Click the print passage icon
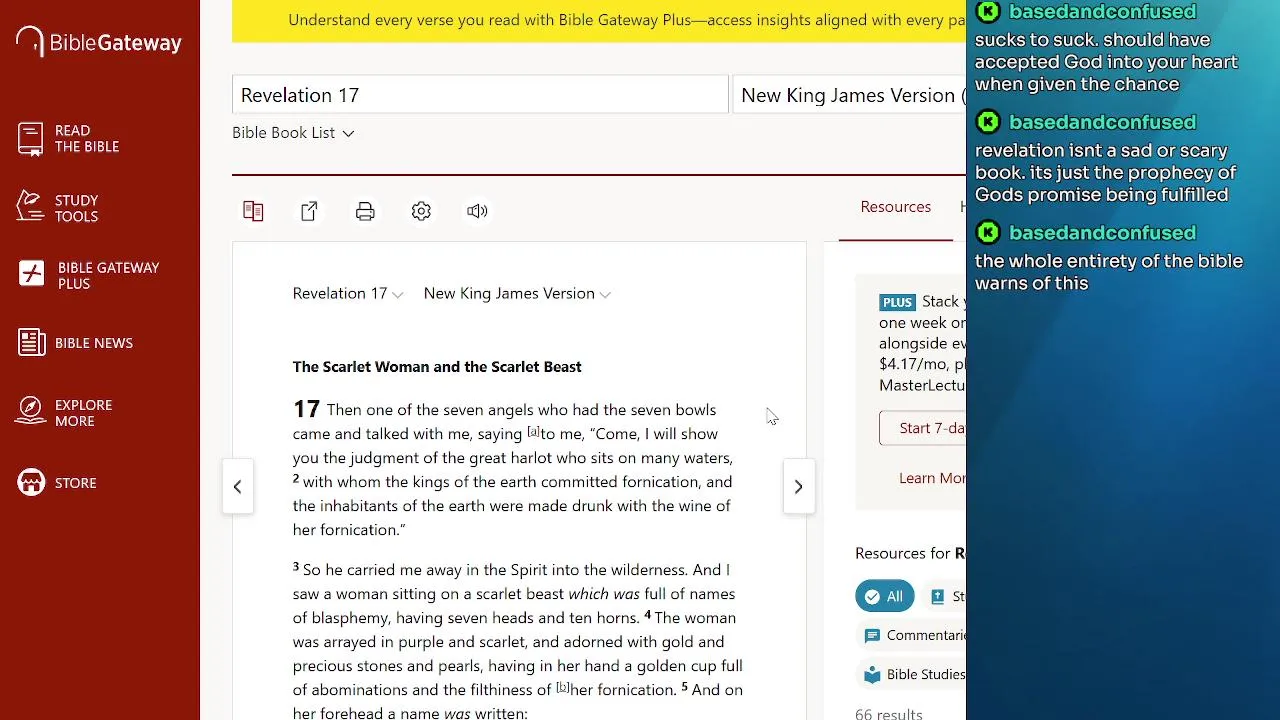Image resolution: width=1280 pixels, height=720 pixels. (x=365, y=211)
